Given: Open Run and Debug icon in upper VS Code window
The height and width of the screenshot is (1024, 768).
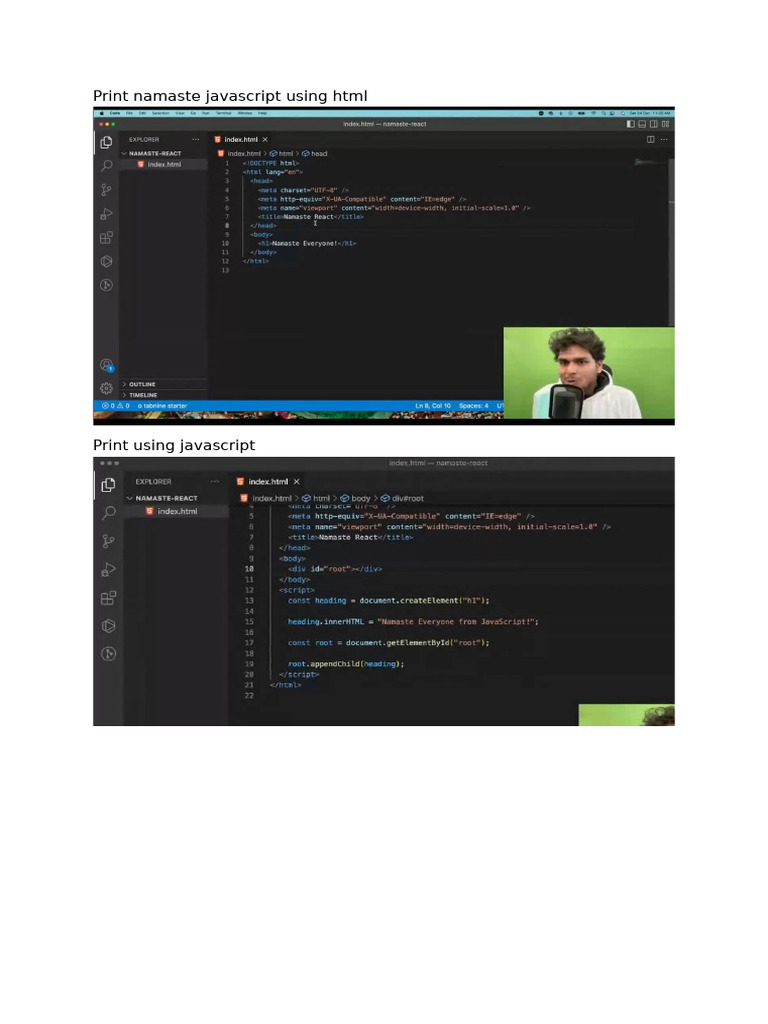Looking at the screenshot, I should 106,214.
